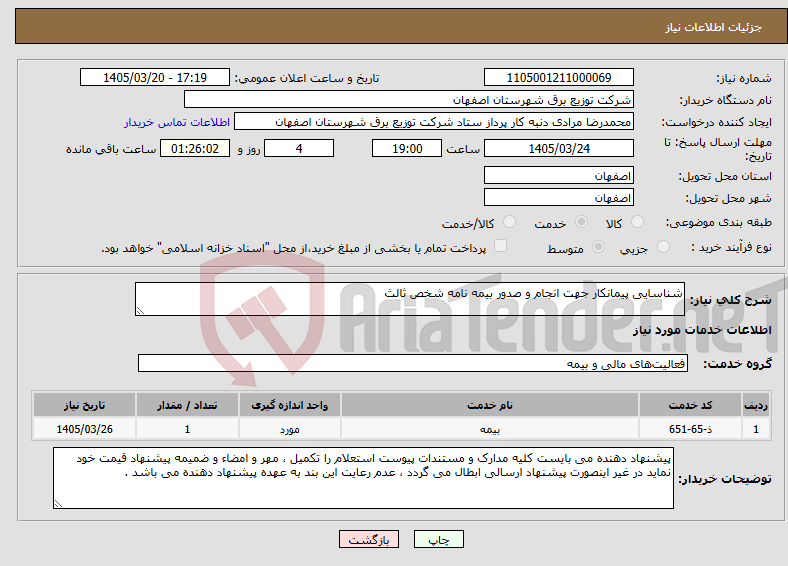Click the service group field فعالیت‌های مالی و بیمه

[413, 363]
